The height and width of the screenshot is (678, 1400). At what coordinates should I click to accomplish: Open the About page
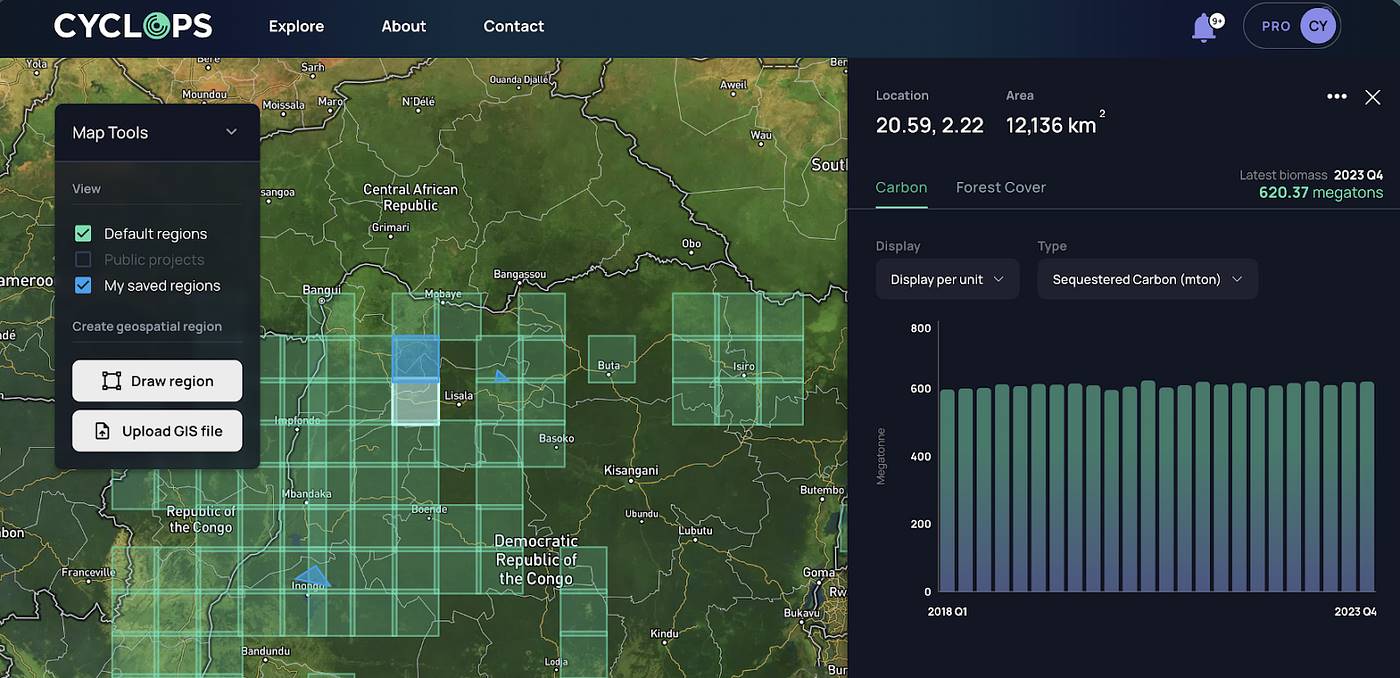pos(404,26)
